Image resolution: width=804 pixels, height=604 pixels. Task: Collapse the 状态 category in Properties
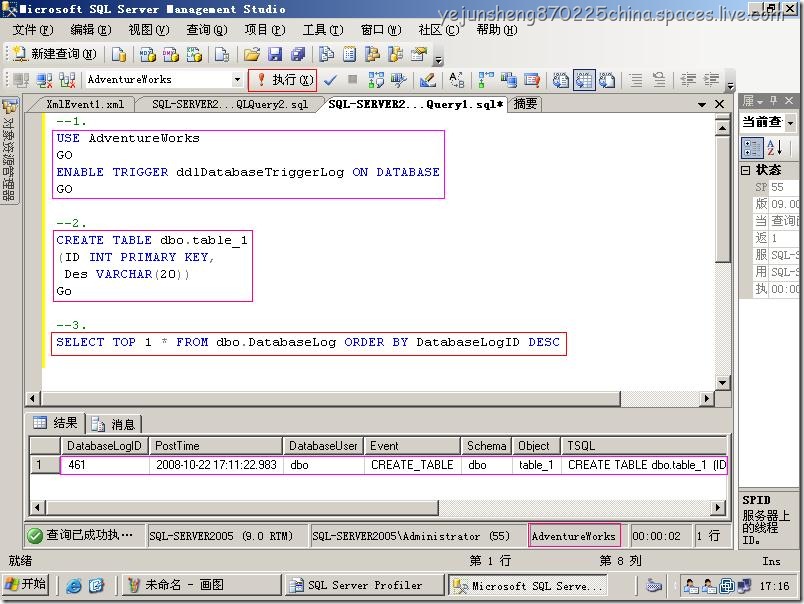pos(746,170)
